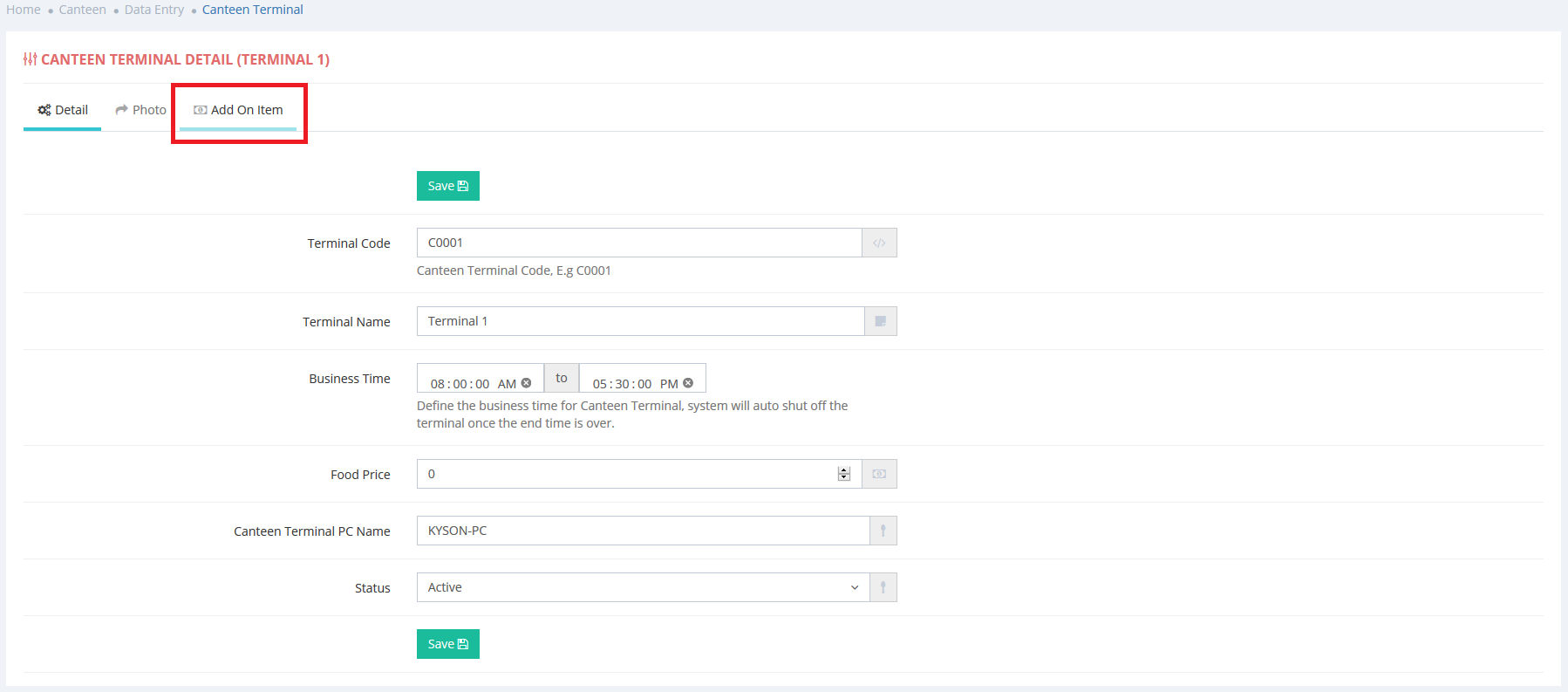The width and height of the screenshot is (1568, 692).
Task: Switch to the Add On Item tab
Action: (x=238, y=110)
